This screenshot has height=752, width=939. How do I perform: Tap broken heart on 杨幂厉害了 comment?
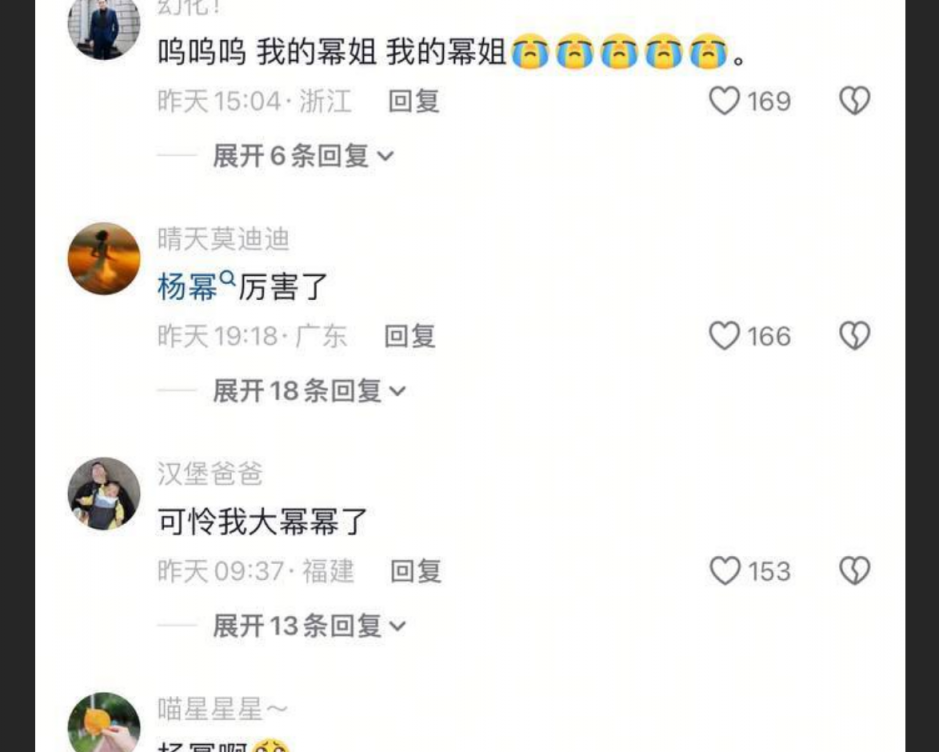click(x=855, y=335)
